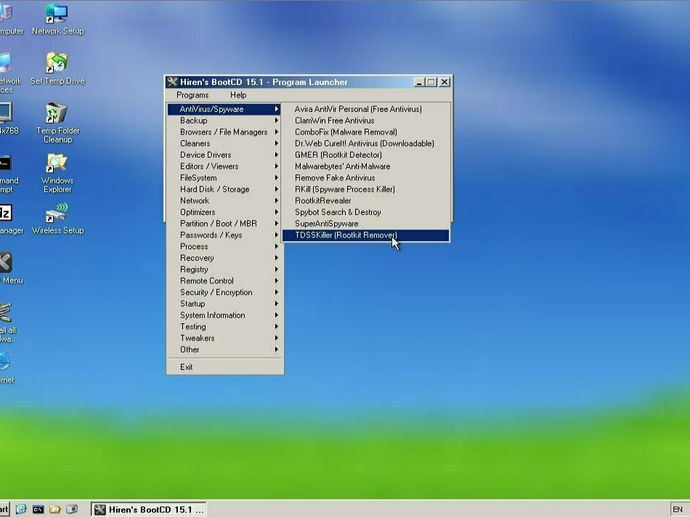Screen dimensions: 690x518
Task: Click the first quick launch icon beside Start
Action: 21,509
